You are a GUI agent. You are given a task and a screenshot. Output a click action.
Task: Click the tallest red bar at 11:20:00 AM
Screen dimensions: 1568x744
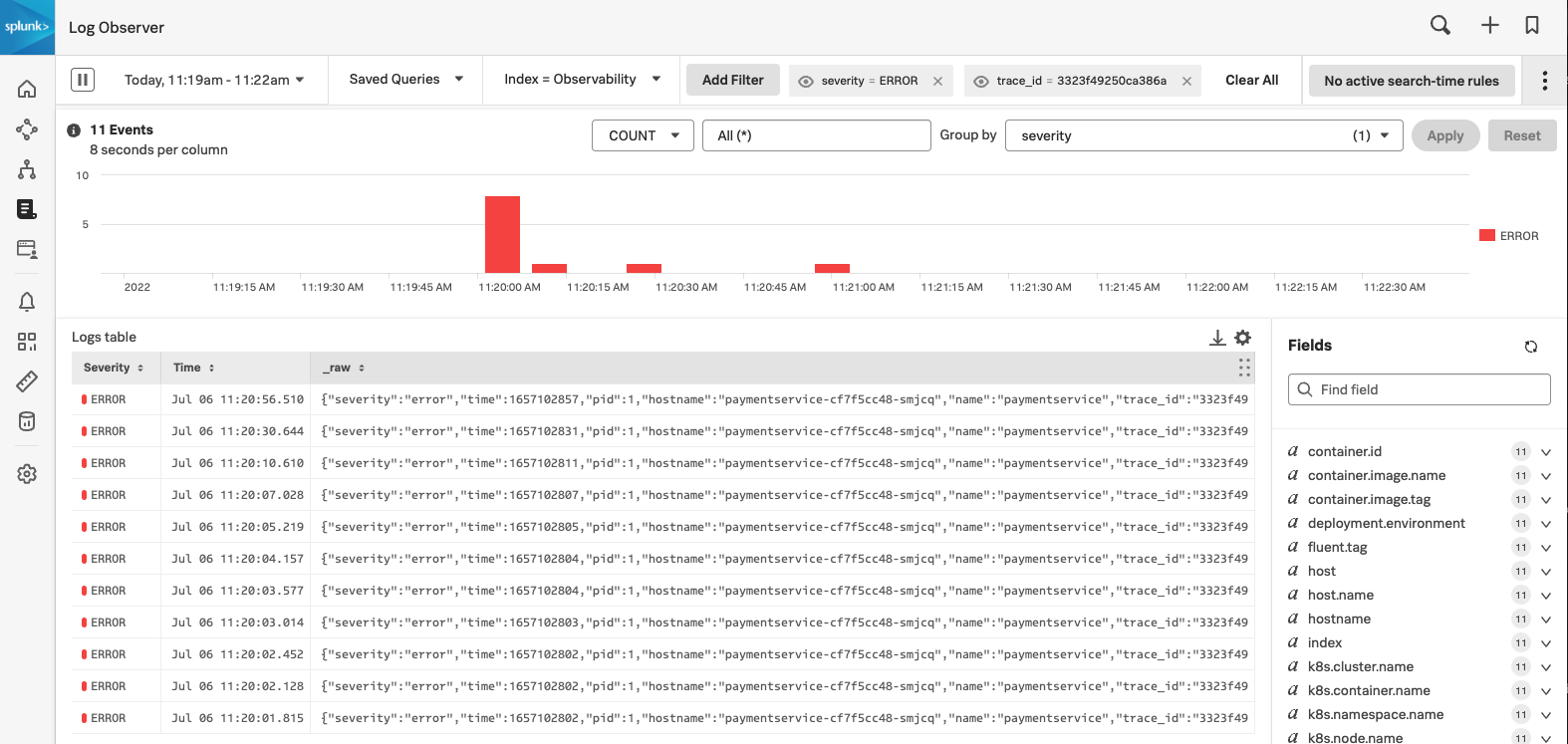[x=502, y=234]
